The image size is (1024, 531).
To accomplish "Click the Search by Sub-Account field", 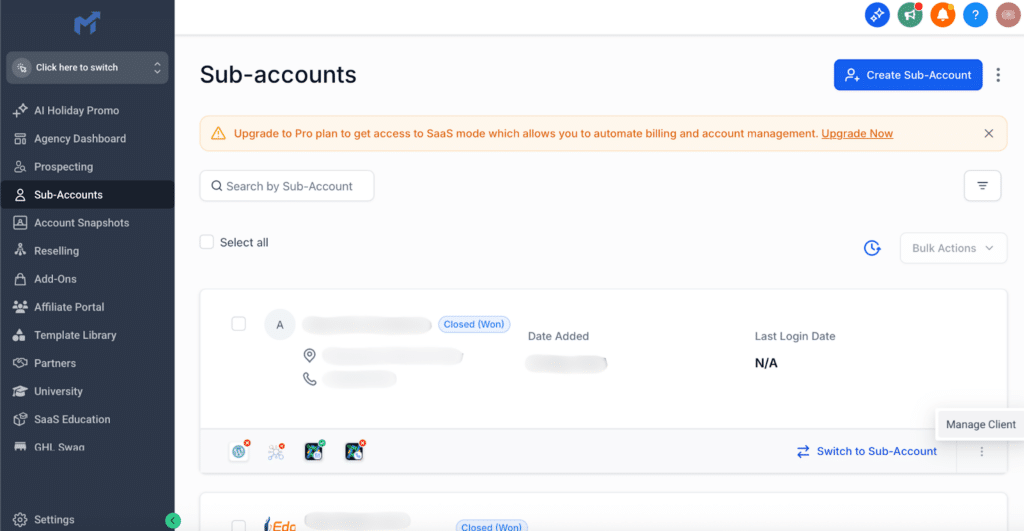I will coord(287,186).
